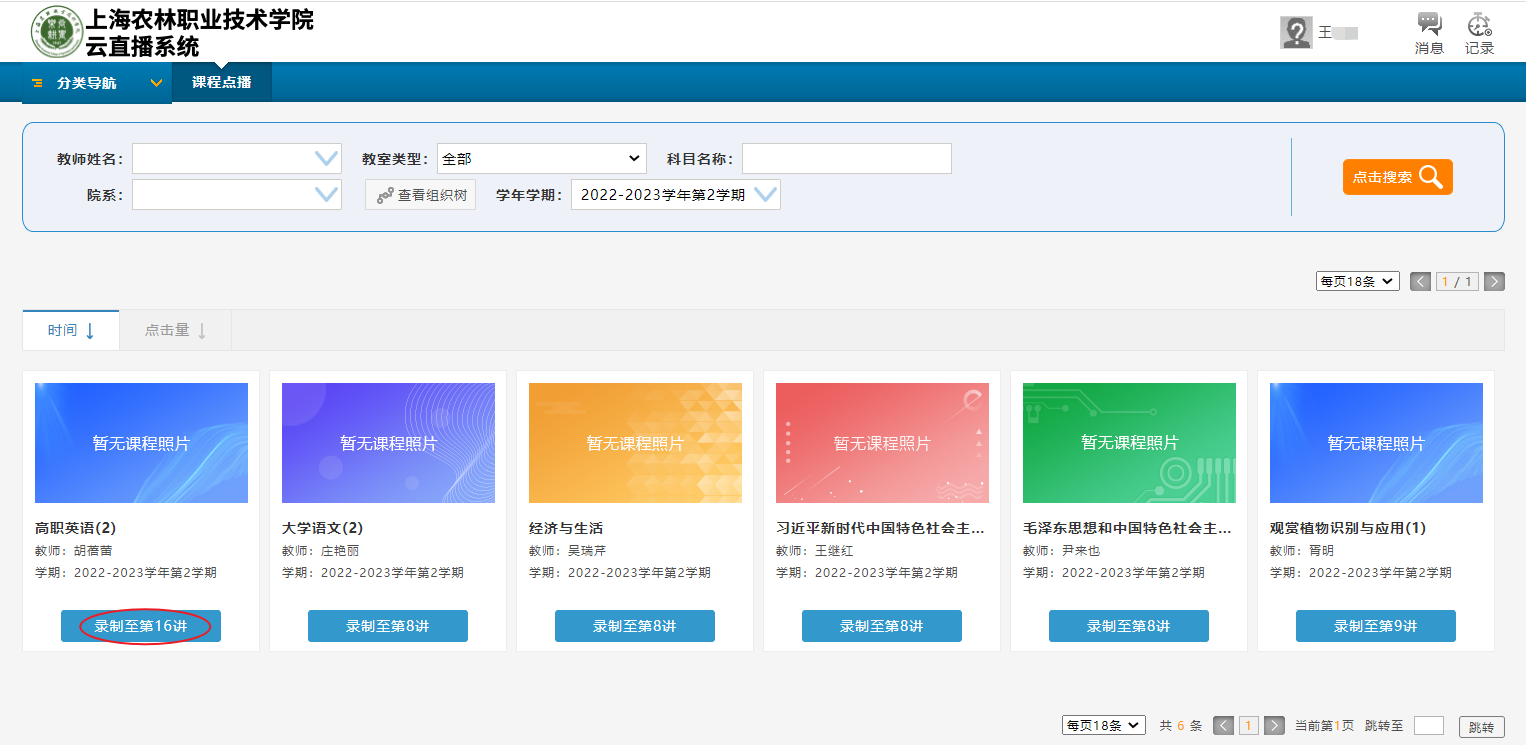Click the 查看组织树 button
This screenshot has width=1526, height=745.
(x=421, y=195)
